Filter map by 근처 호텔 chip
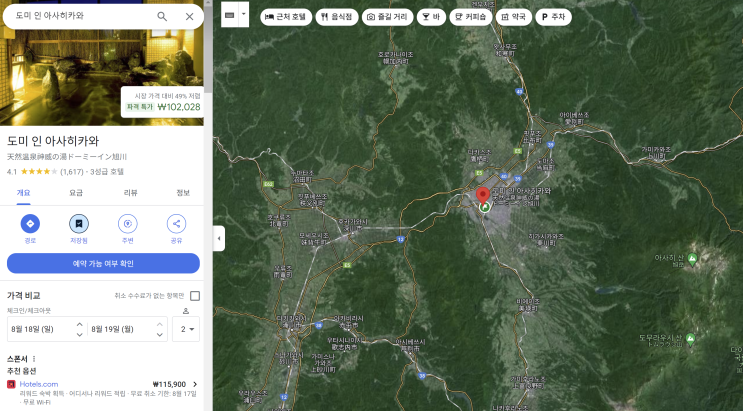 pyautogui.click(x=286, y=17)
